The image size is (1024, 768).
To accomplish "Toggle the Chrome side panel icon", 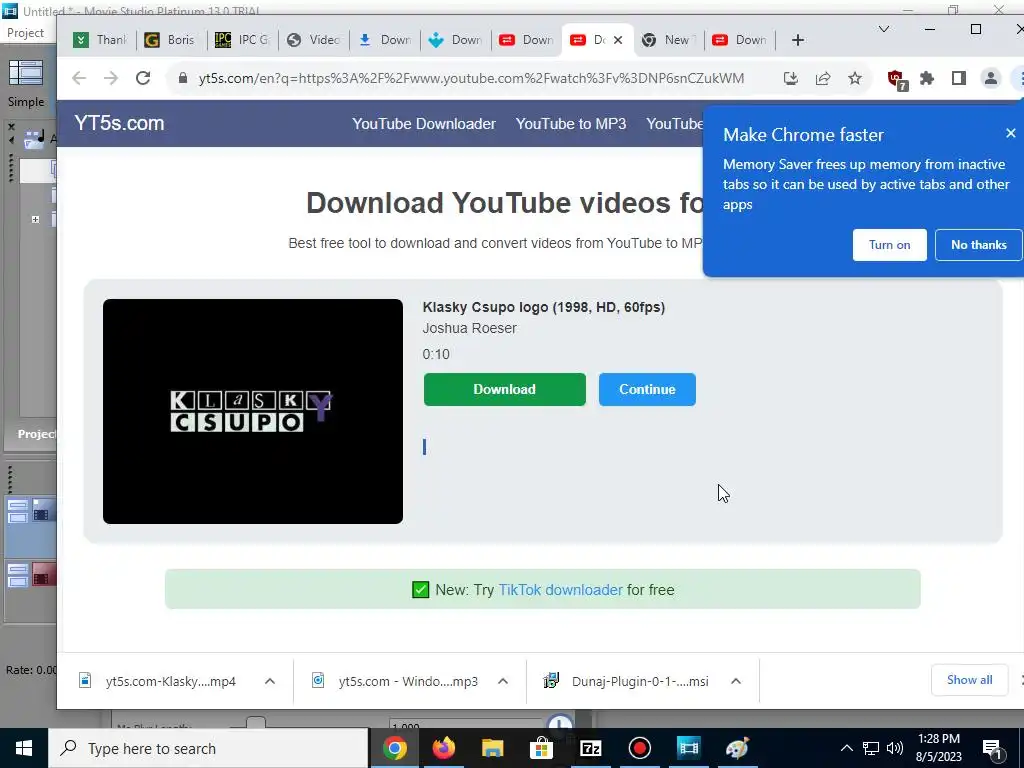I will coord(959,78).
